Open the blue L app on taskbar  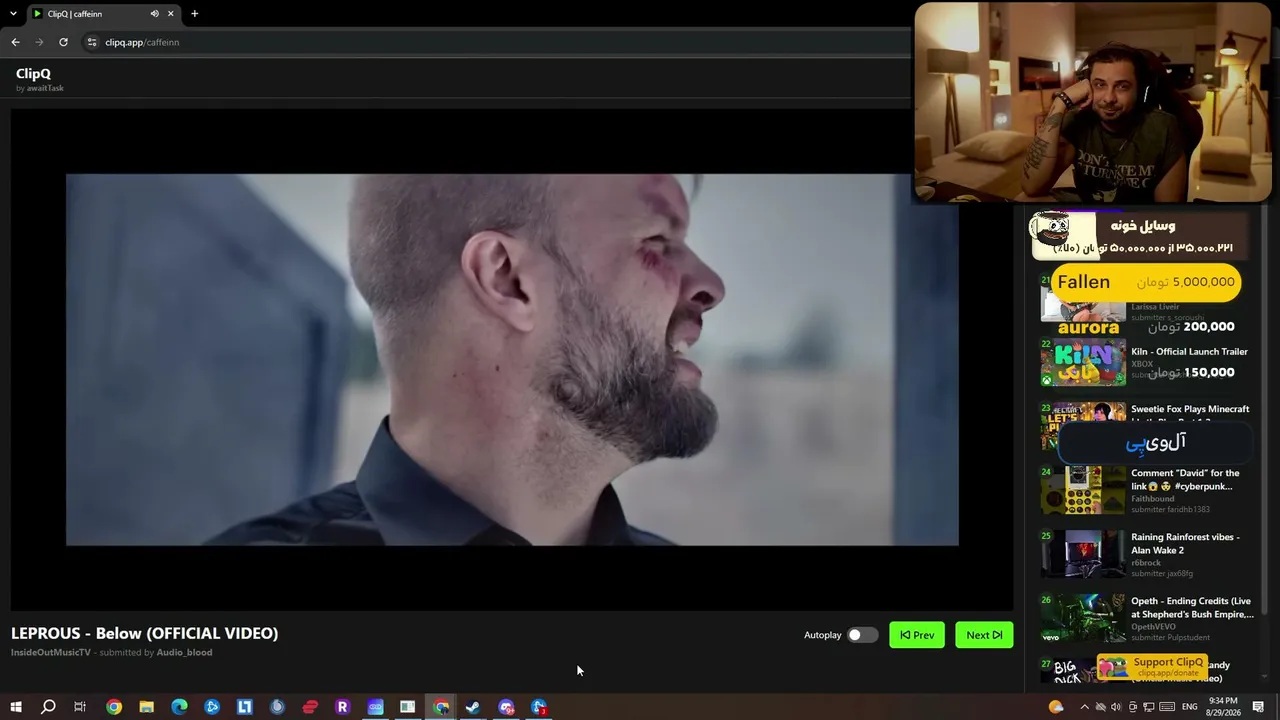244,707
